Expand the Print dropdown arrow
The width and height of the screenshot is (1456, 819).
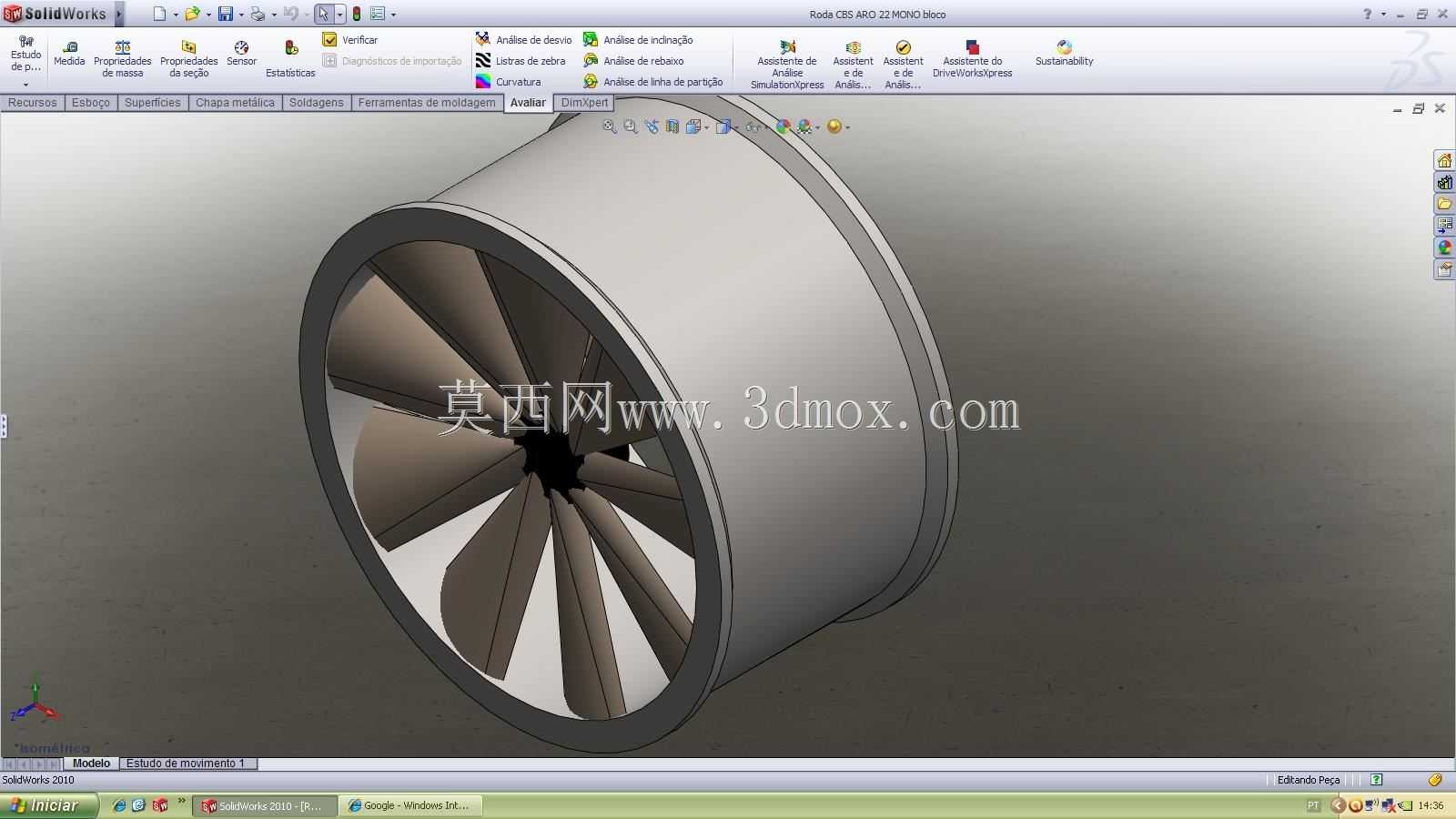tap(274, 15)
